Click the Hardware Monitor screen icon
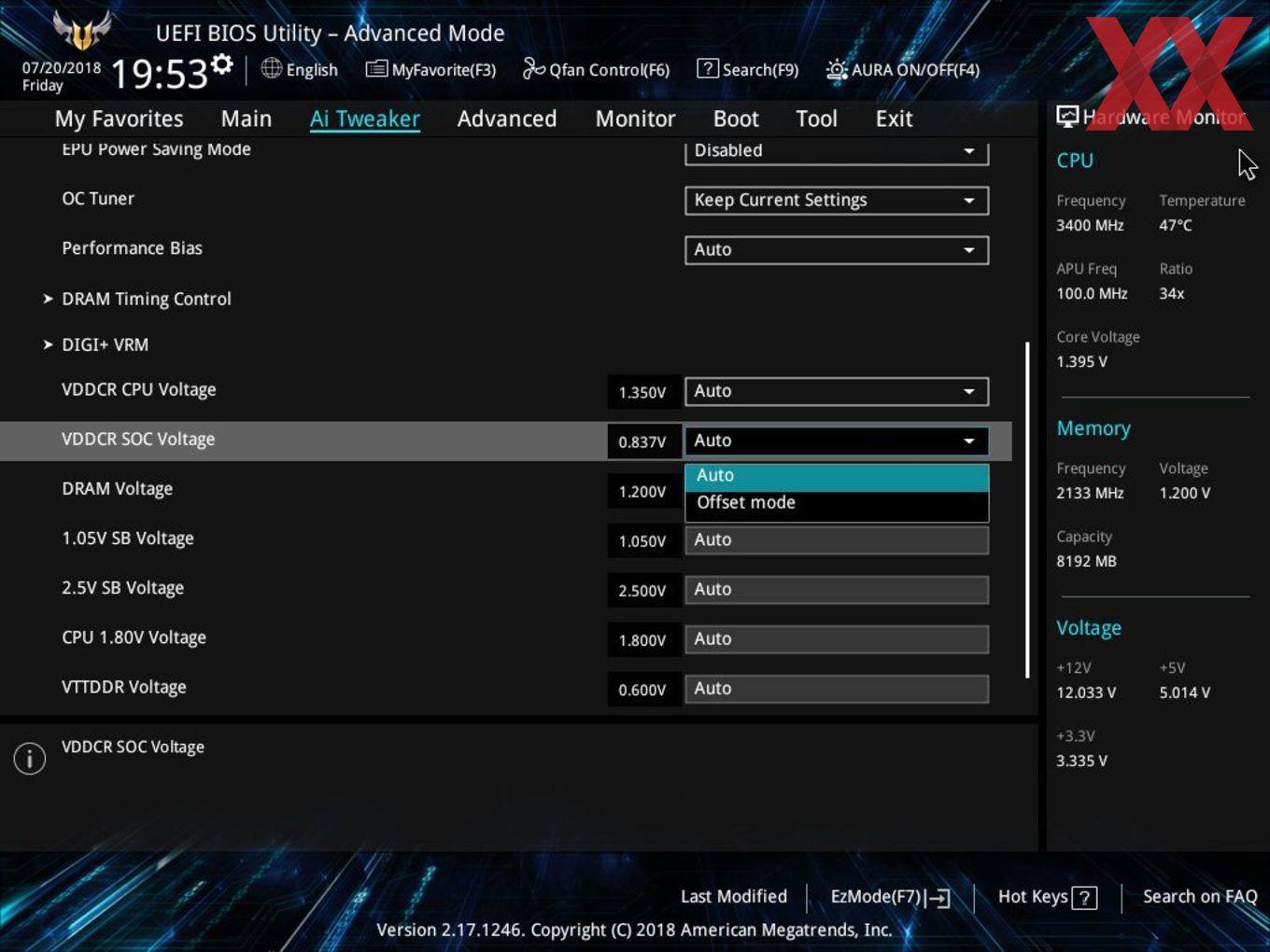 (1067, 117)
